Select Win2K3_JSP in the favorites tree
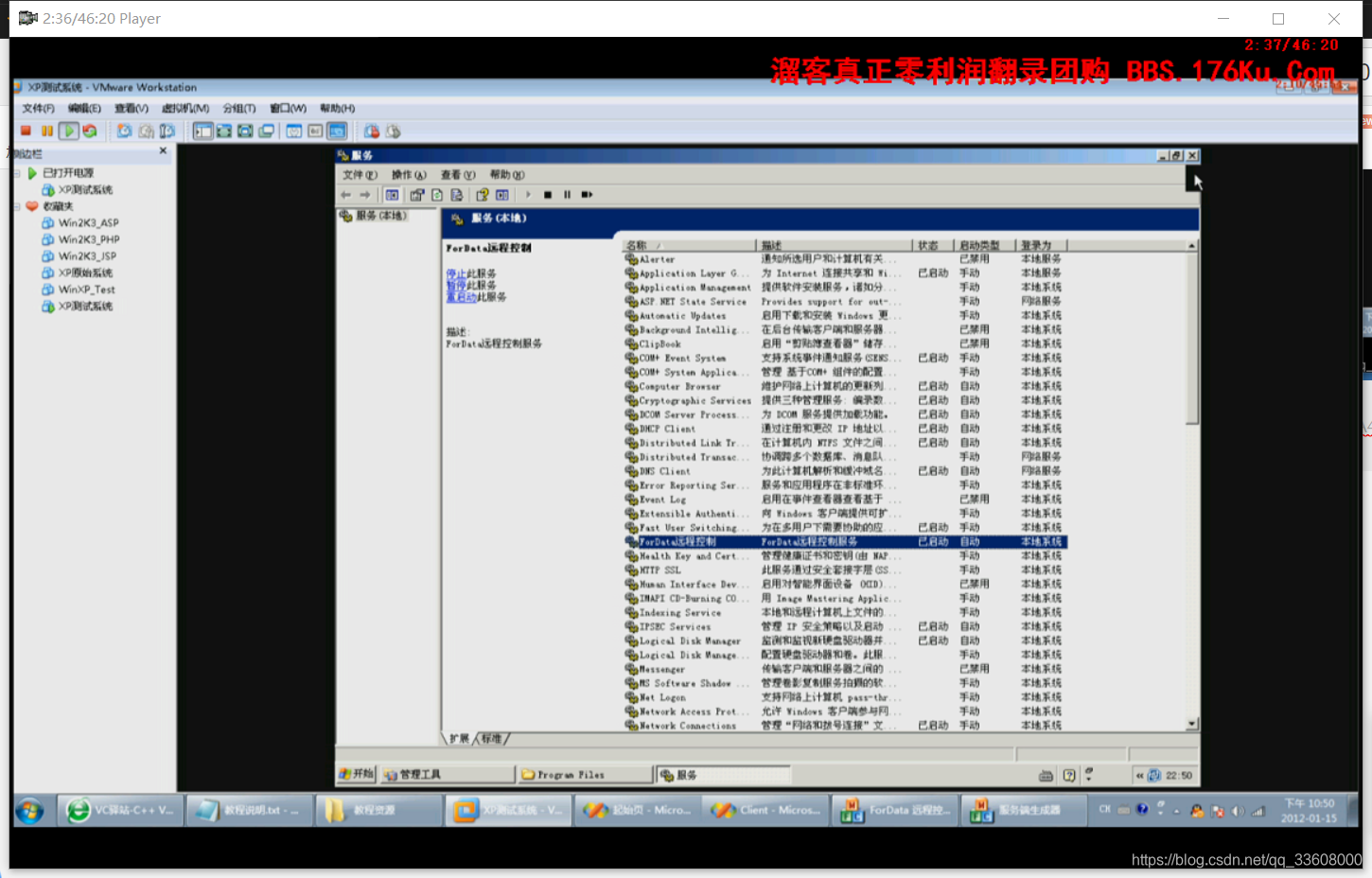The width and height of the screenshot is (1372, 878). pyautogui.click(x=79, y=256)
